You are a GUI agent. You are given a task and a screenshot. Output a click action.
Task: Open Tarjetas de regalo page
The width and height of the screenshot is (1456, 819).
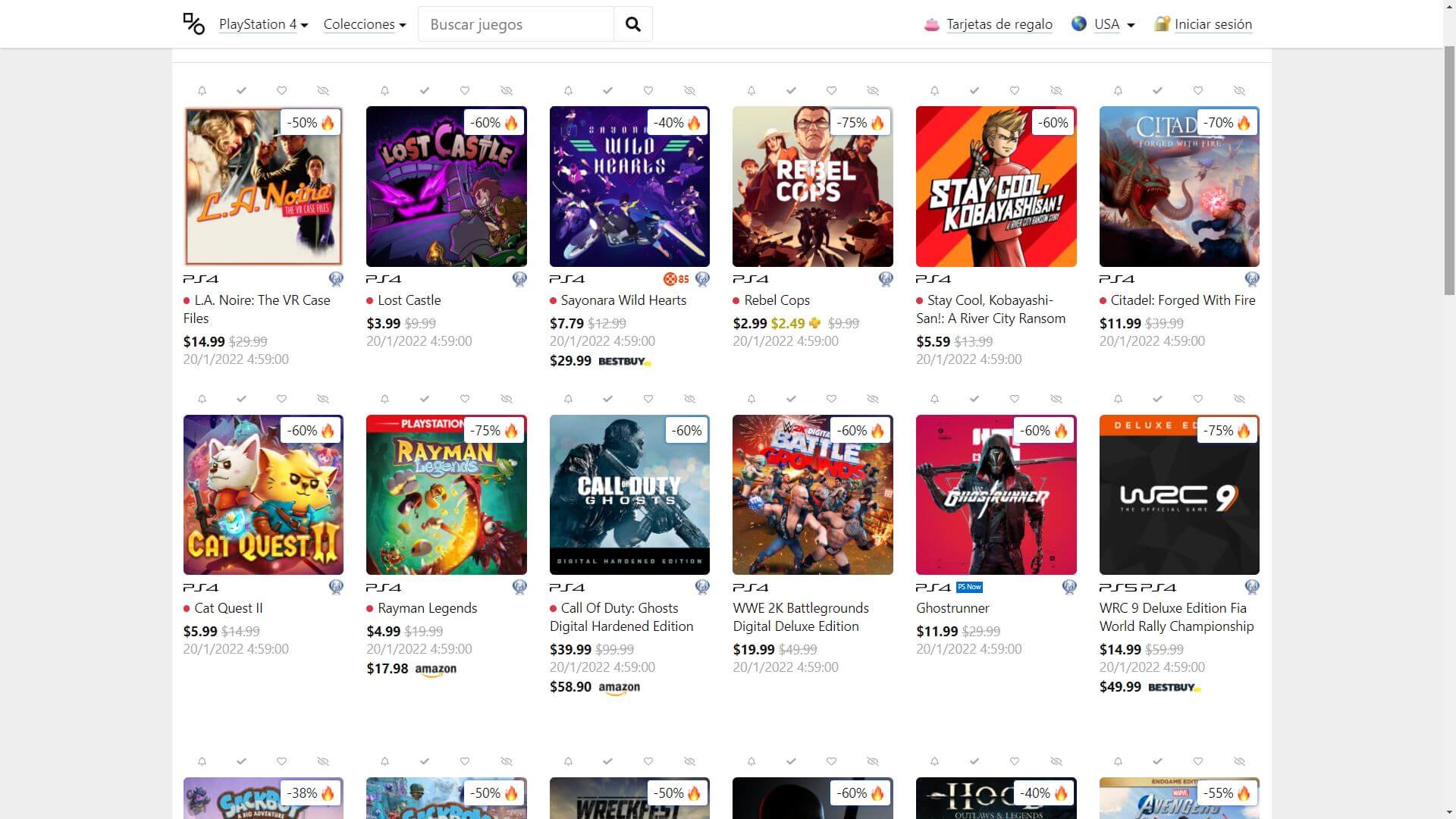tap(999, 24)
